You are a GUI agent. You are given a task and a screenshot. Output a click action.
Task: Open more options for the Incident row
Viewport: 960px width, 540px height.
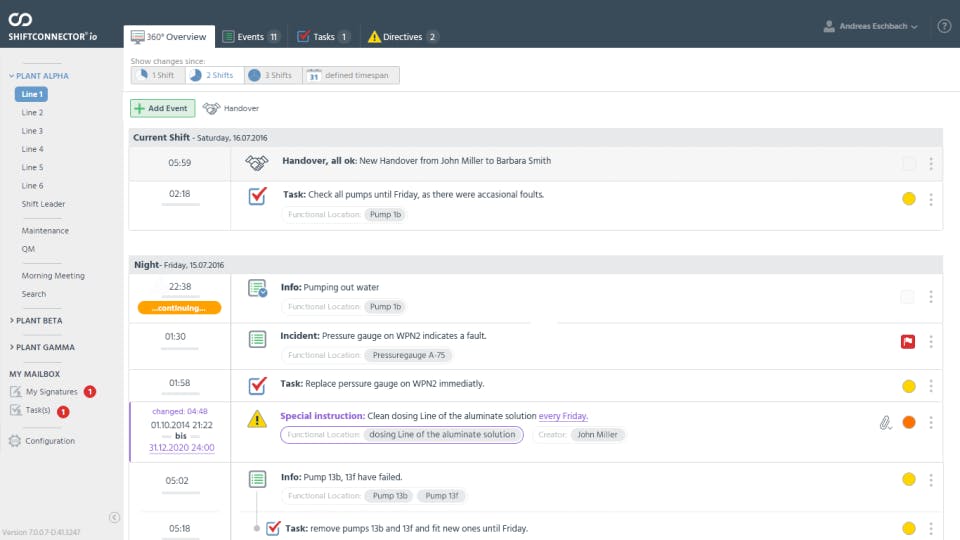931,342
